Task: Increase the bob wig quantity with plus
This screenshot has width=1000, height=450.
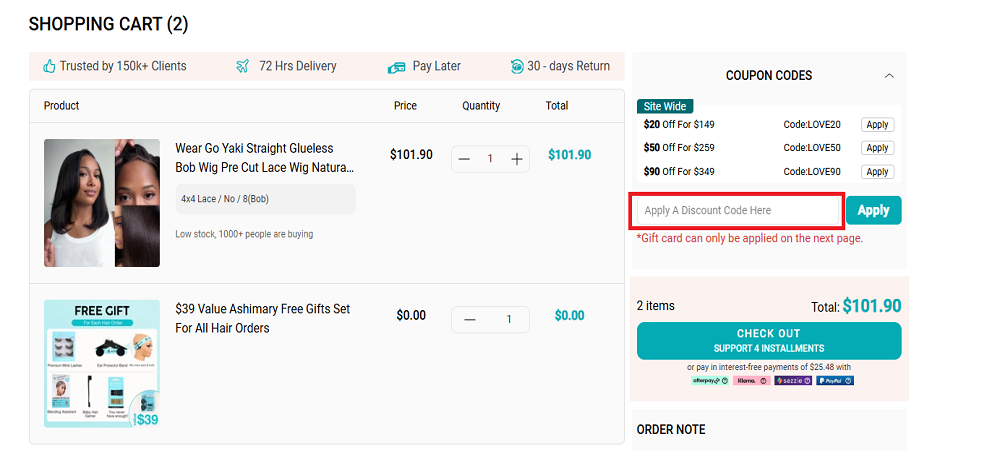Action: click(517, 159)
